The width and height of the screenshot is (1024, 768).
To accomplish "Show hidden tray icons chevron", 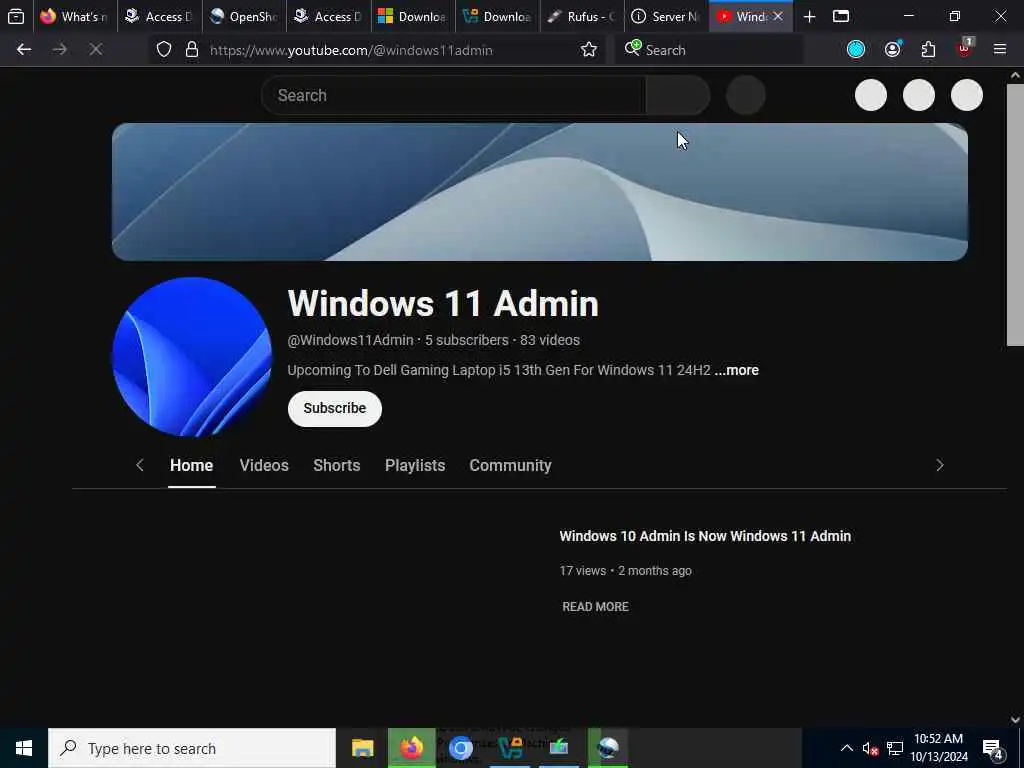I will pos(846,748).
